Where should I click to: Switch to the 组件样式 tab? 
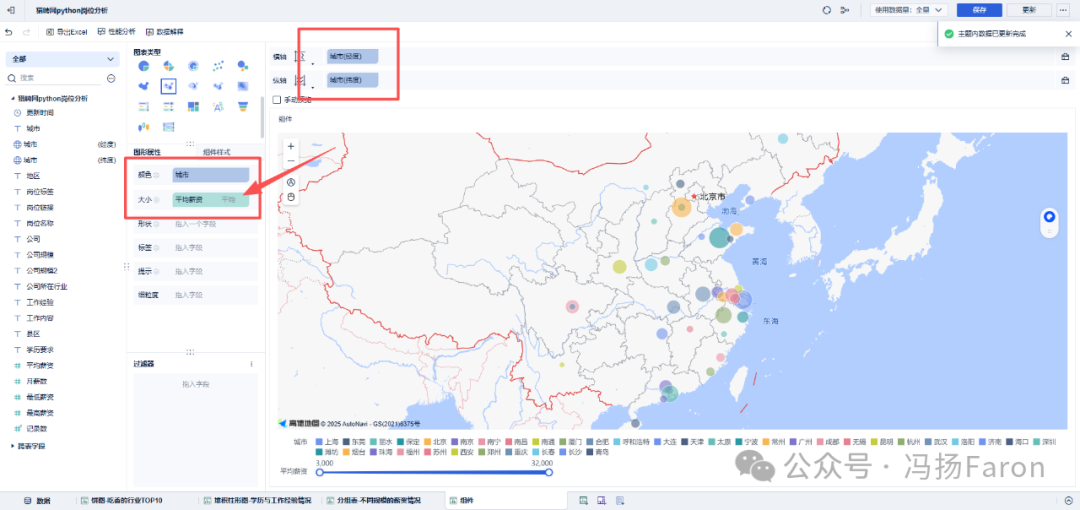pos(216,152)
